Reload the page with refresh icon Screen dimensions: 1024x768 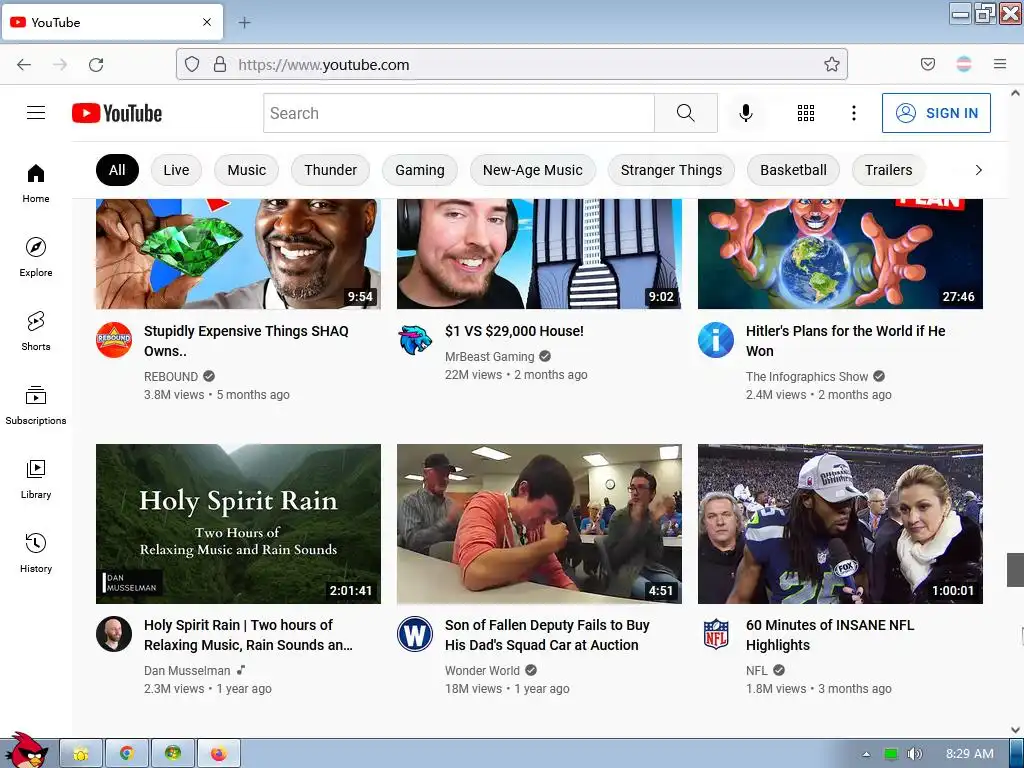[x=96, y=65]
